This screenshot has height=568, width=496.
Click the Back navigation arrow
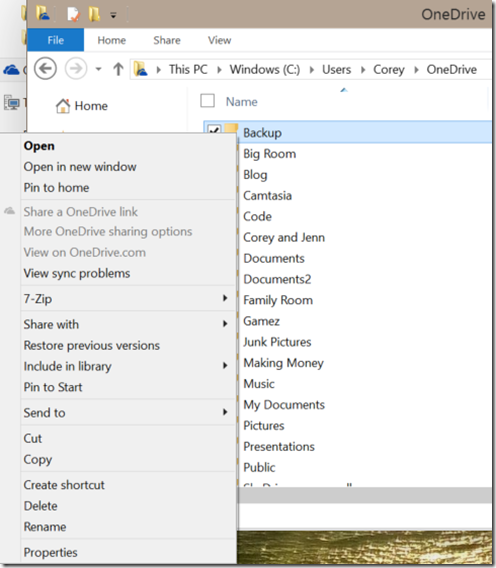45,68
